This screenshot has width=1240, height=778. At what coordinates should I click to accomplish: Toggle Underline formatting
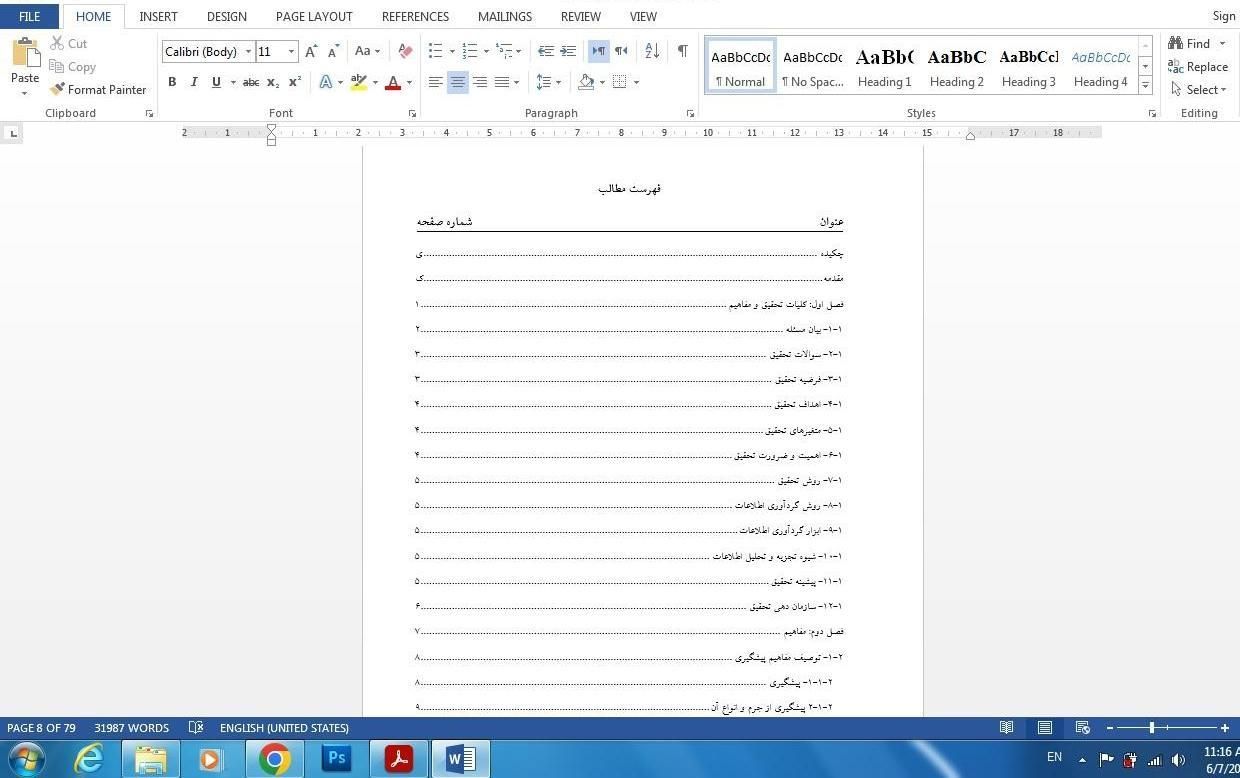point(216,82)
